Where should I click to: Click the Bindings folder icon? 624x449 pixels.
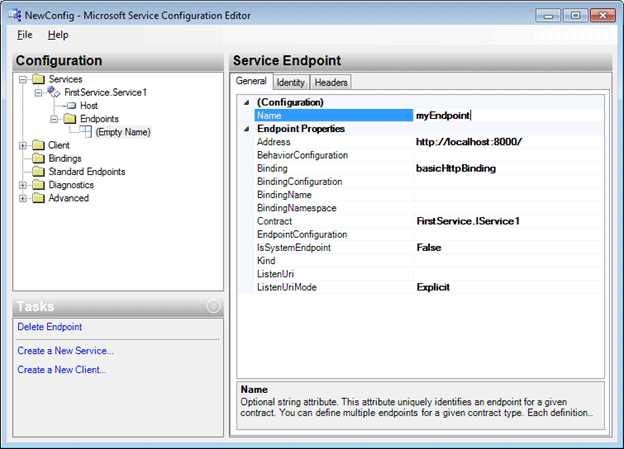[x=39, y=158]
